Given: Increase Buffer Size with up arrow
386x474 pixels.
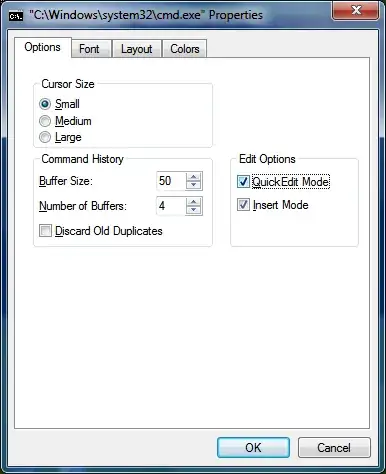Looking at the screenshot, I should point(194,177).
